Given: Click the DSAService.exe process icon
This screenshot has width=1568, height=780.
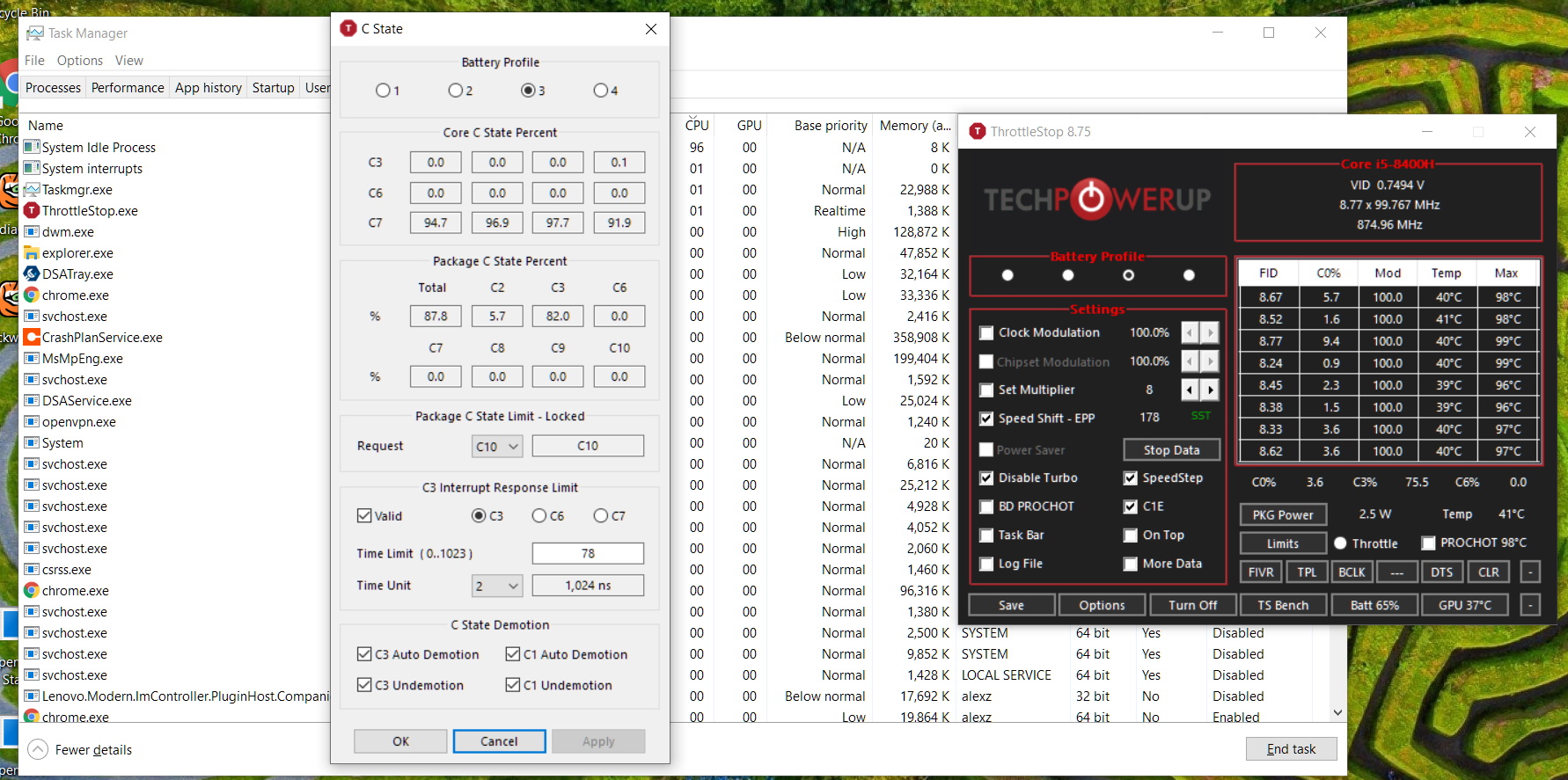Looking at the screenshot, I should pyautogui.click(x=32, y=400).
